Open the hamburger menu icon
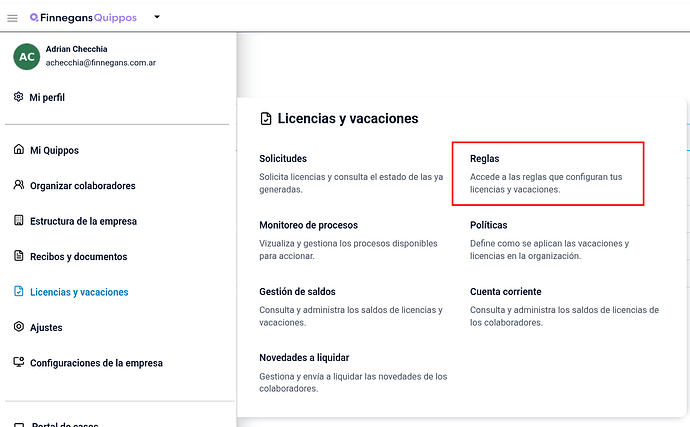Screen dimensions: 690x427 click(x=12, y=18)
